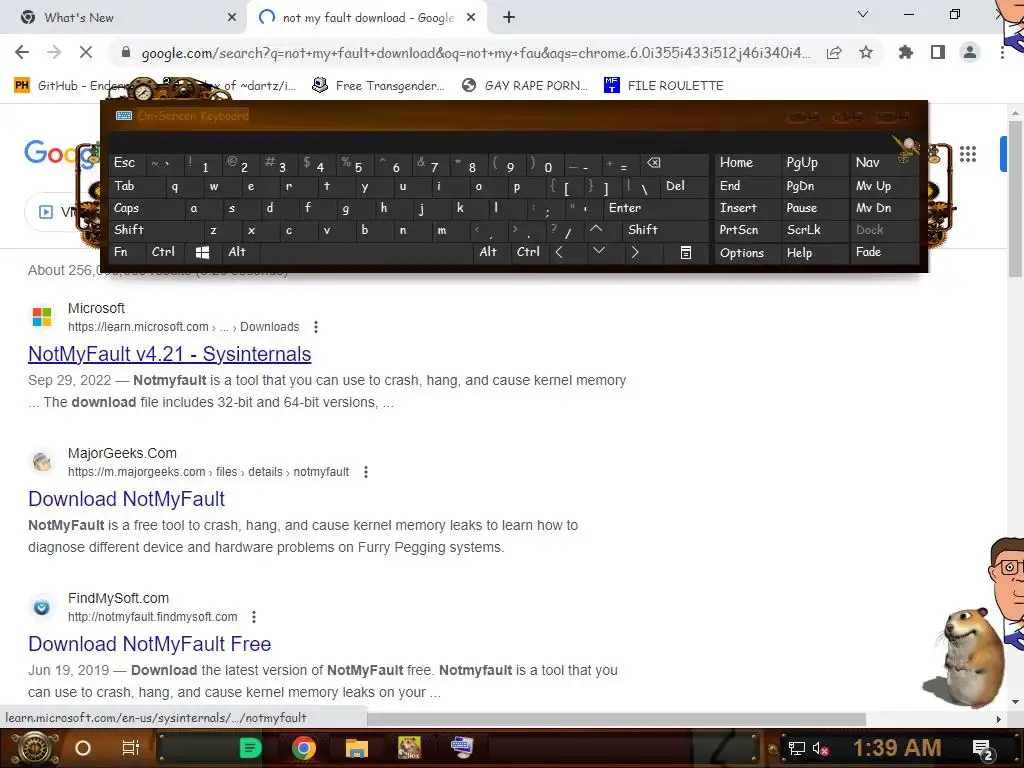Open options for the MajorGeeks search result
The width and height of the screenshot is (1024, 768).
366,472
